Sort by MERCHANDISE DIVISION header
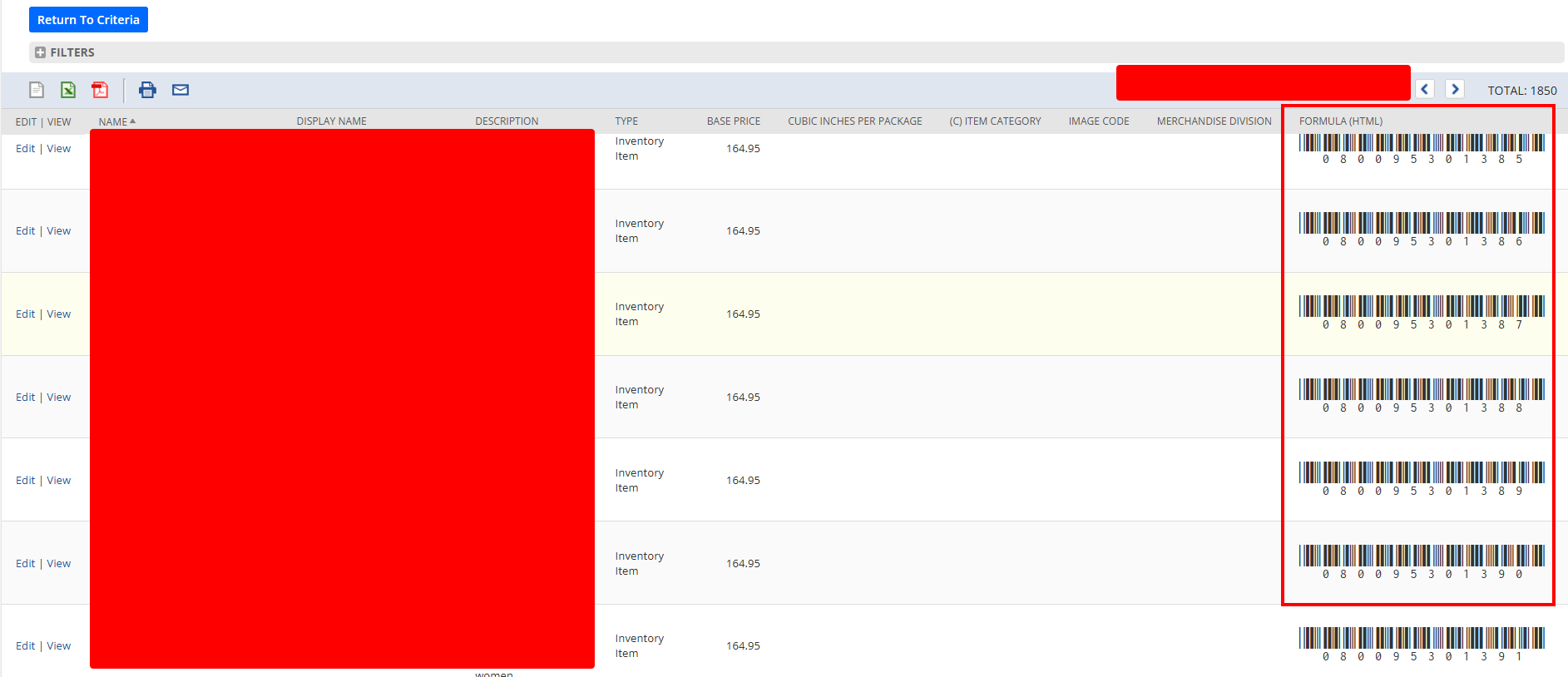The height and width of the screenshot is (677, 1568). [1214, 121]
